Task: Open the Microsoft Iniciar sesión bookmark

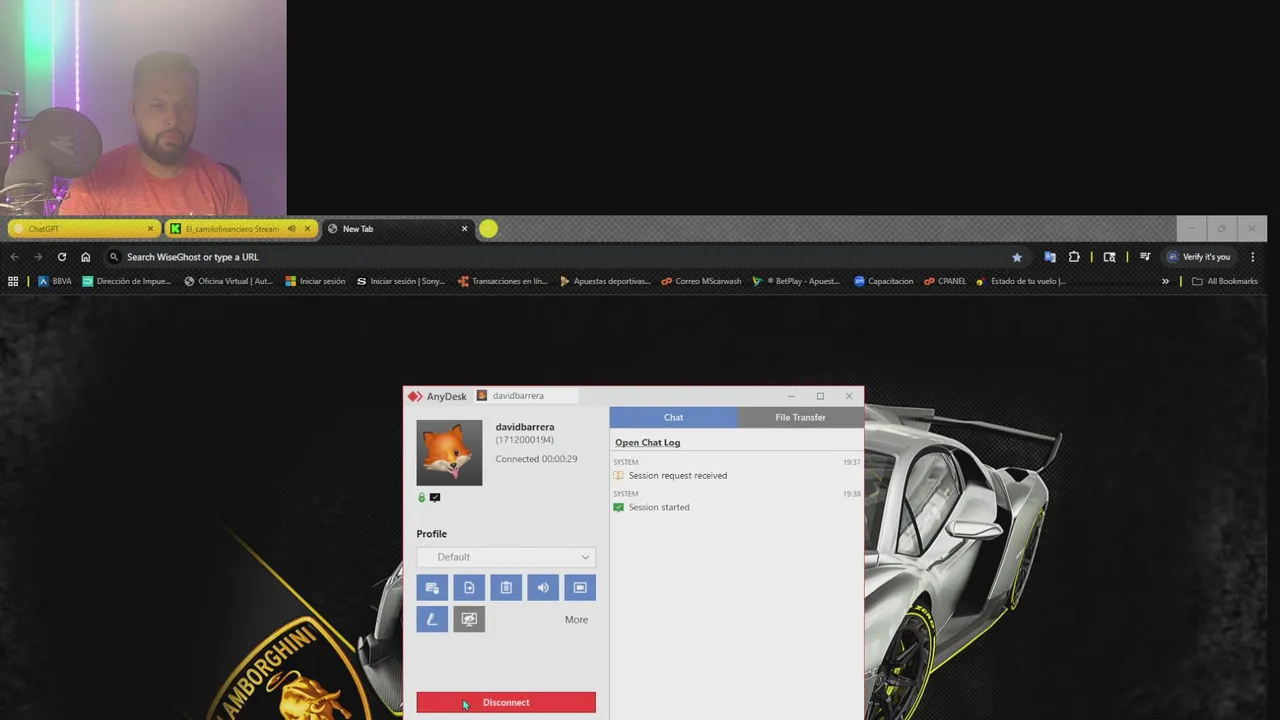Action: [315, 281]
